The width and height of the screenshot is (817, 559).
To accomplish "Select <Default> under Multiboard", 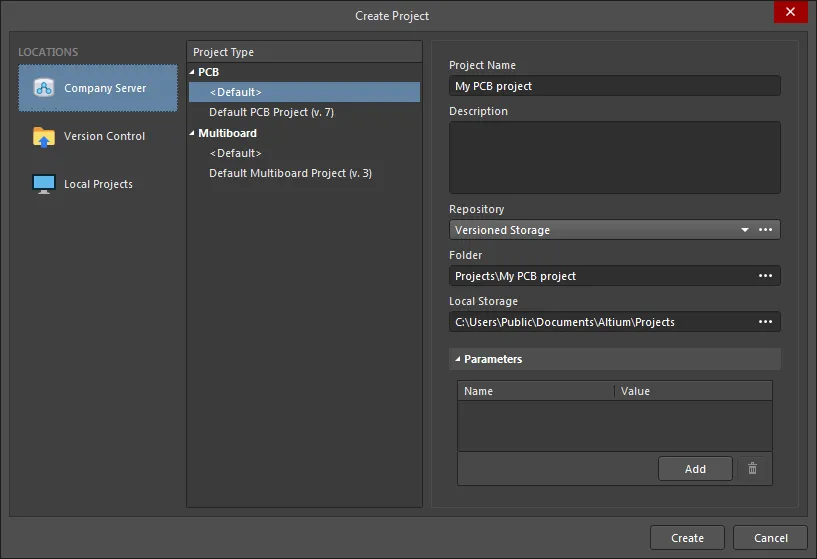I will tap(236, 153).
